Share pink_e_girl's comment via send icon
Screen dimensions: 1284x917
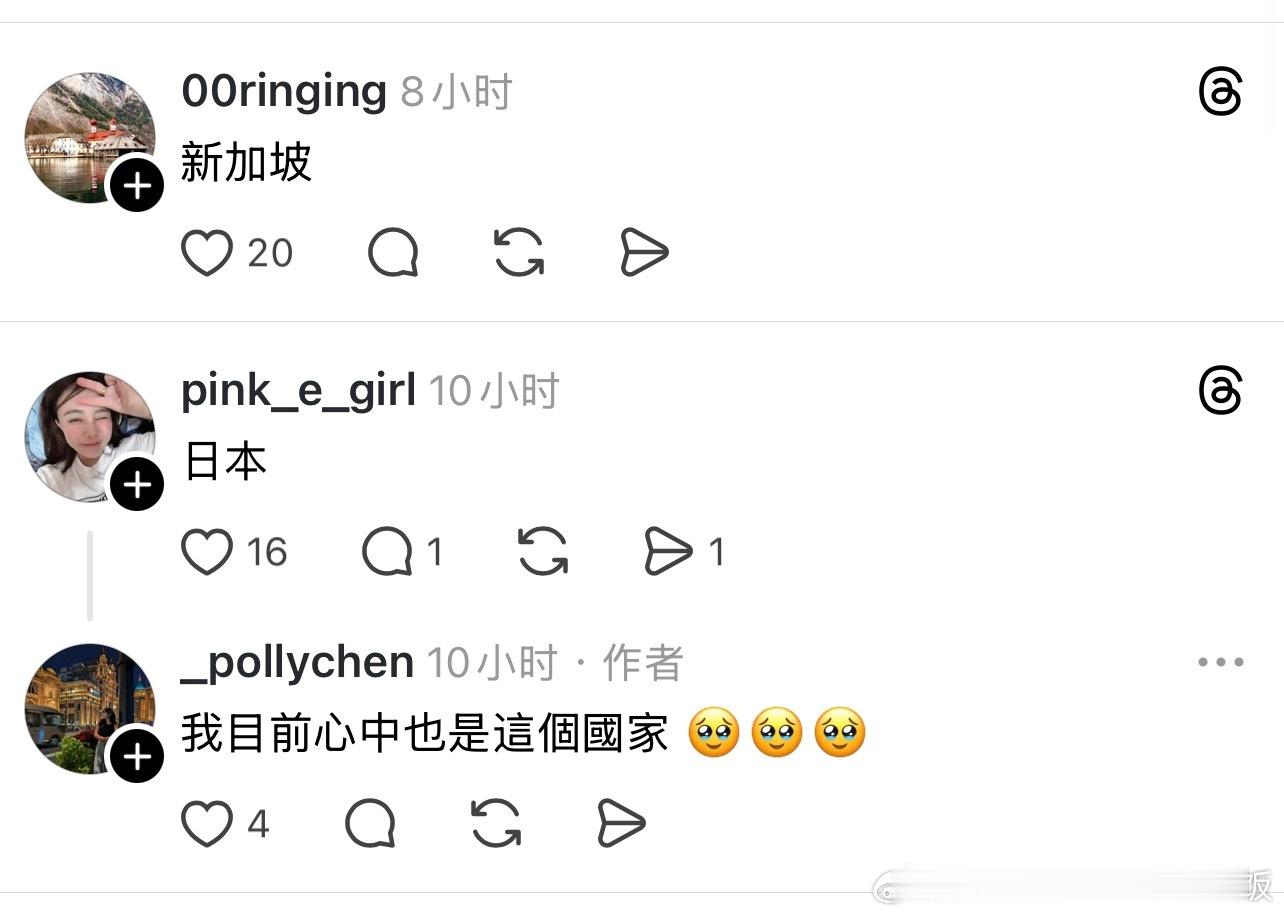click(x=668, y=552)
